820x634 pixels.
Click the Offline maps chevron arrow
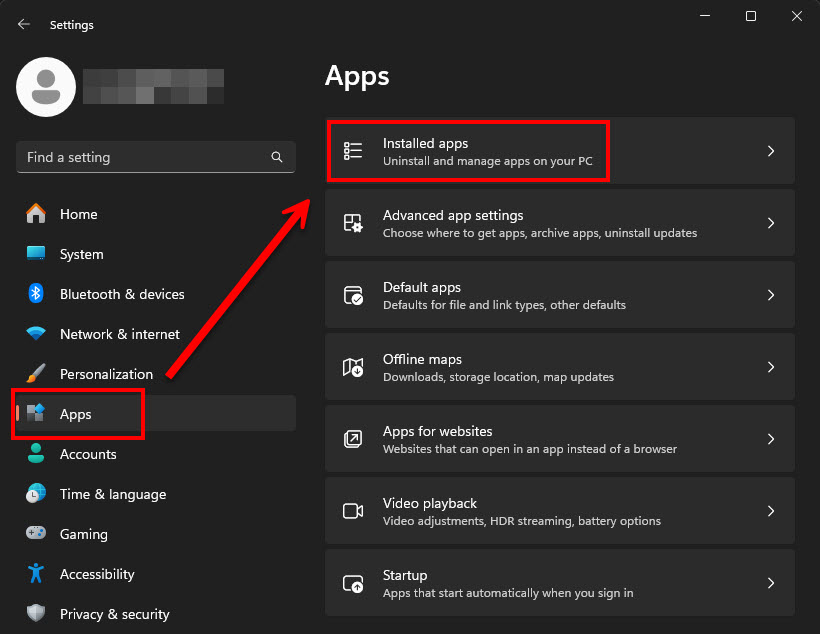pyautogui.click(x=771, y=367)
